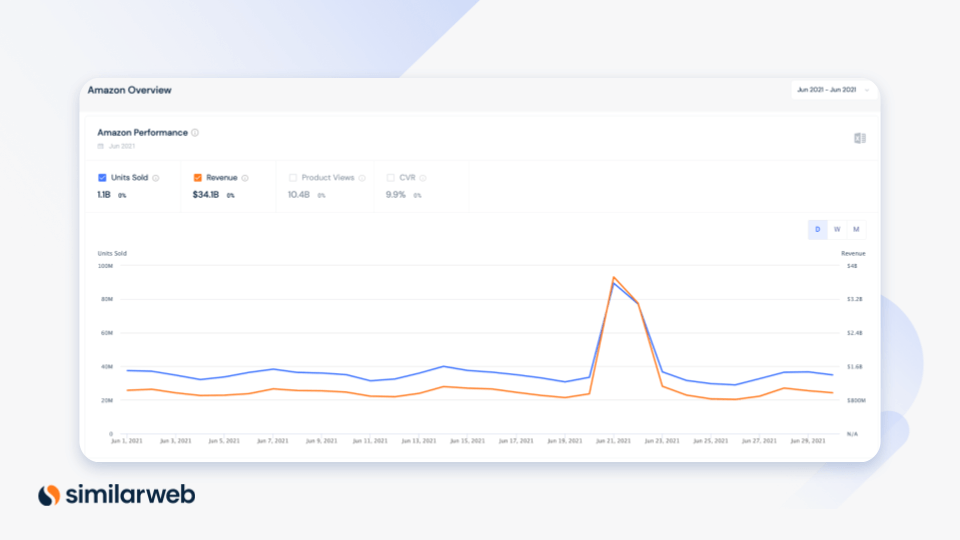Viewport: 960px width, 540px height.
Task: Click the calendar icon beside Jun 2021 subtitle
Action: tap(100, 146)
